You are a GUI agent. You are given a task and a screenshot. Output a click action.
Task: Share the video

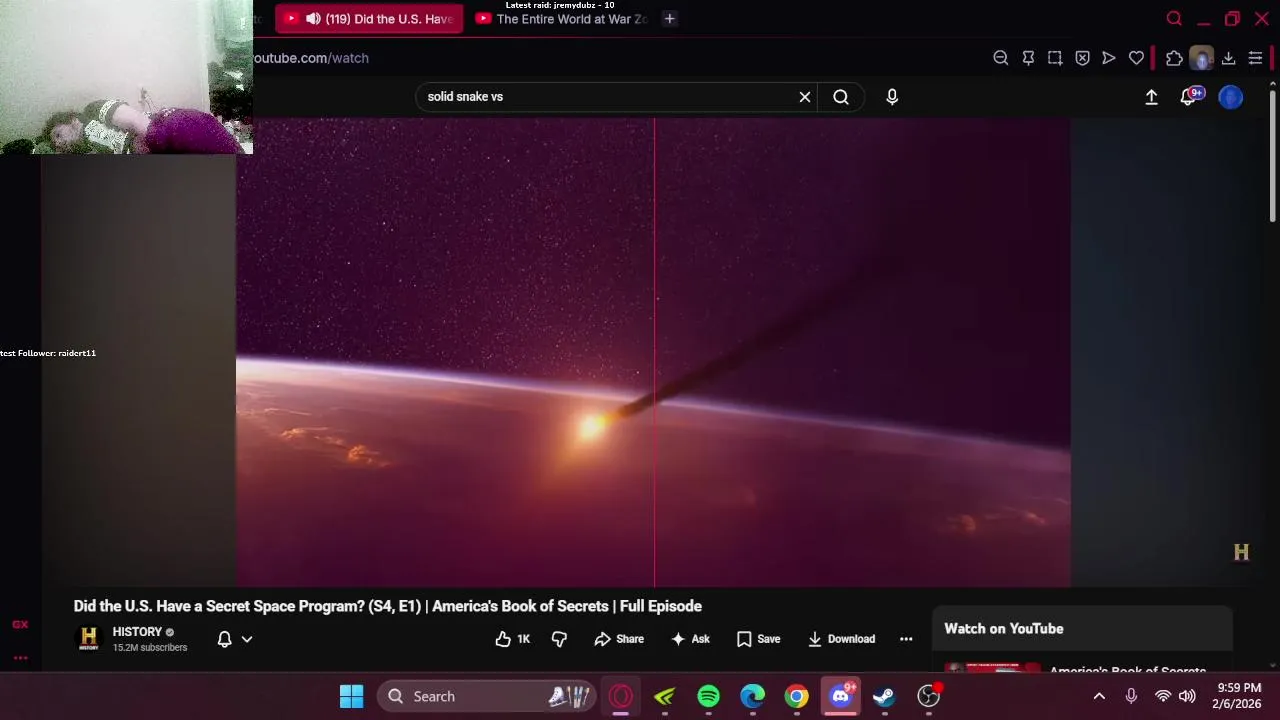coord(619,639)
